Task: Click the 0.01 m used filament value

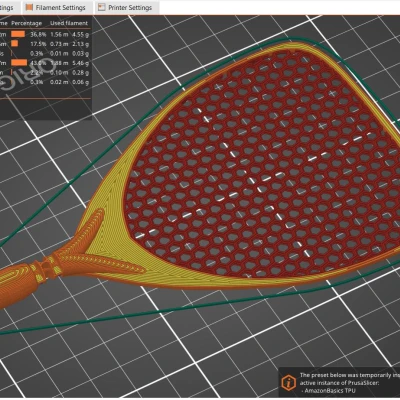Action: click(59, 53)
